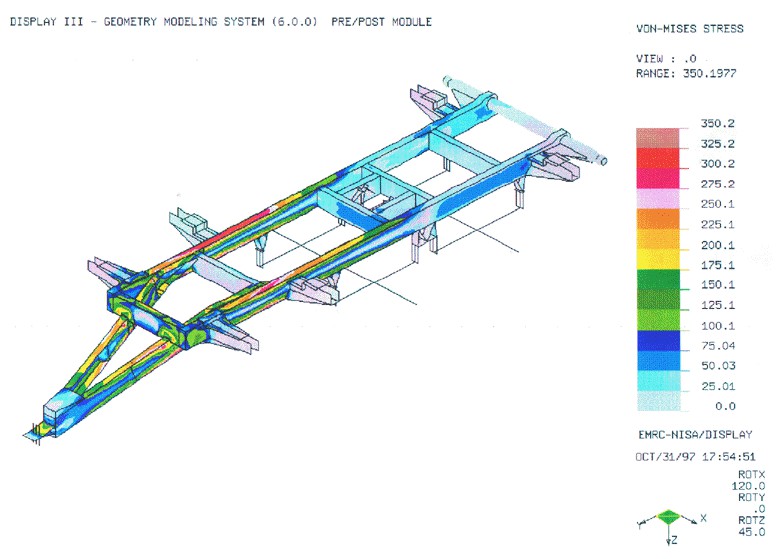This screenshot has height=559, width=780.
Task: Click the VON-MISES STRESS title label
Action: (689, 29)
